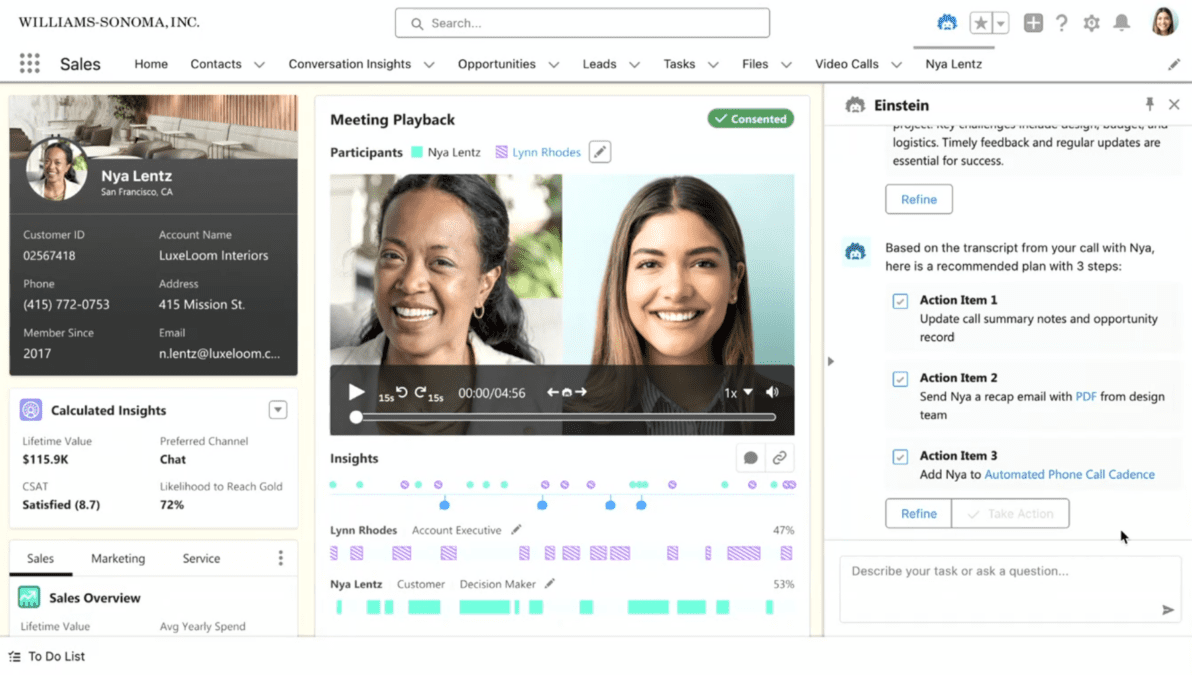1192x675 pixels.
Task: Open the user profile avatar
Action: click(x=1163, y=22)
